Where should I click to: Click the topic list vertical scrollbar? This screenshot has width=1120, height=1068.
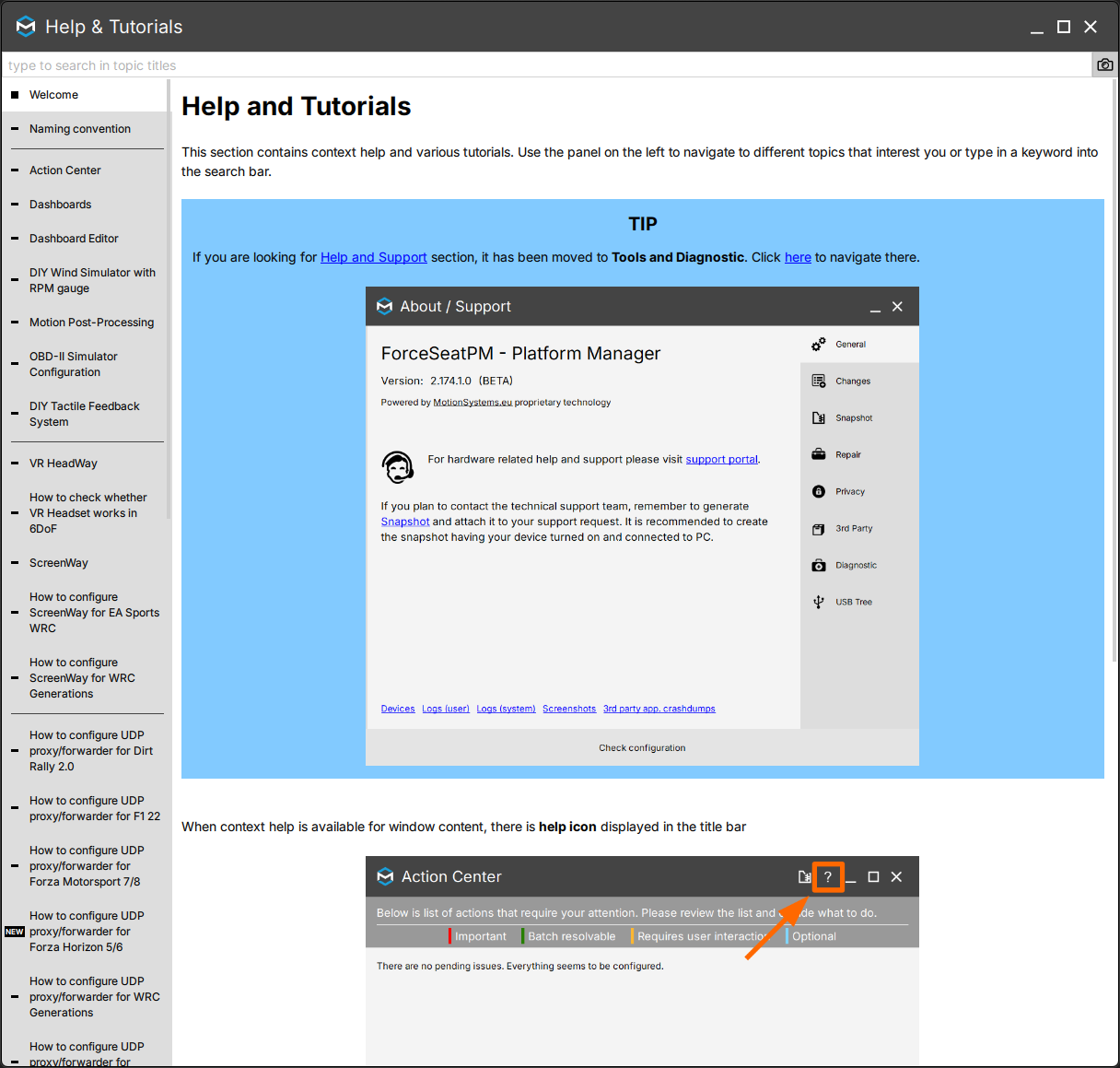[x=169, y=299]
